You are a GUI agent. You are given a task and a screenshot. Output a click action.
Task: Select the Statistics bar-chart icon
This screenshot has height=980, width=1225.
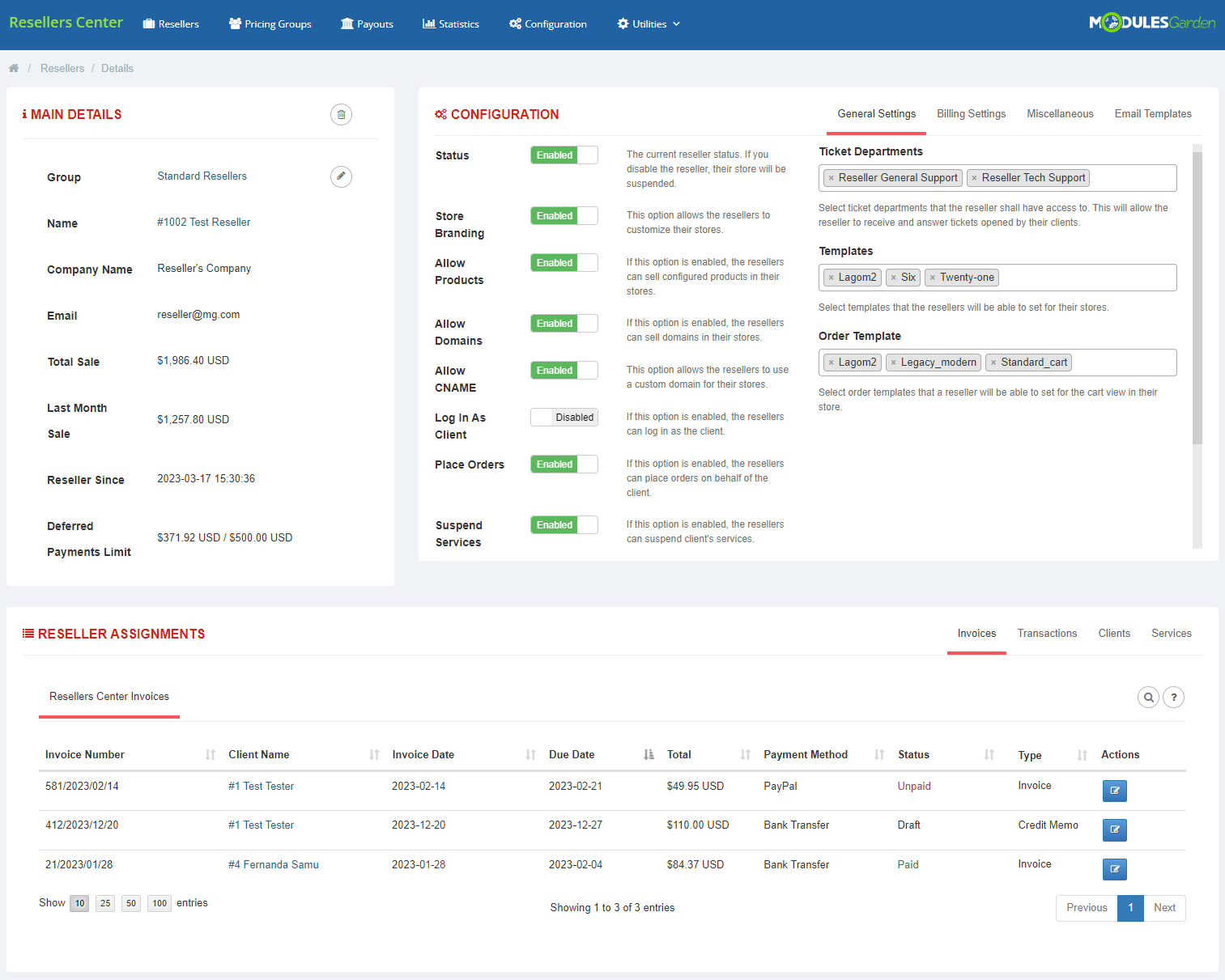pos(428,23)
